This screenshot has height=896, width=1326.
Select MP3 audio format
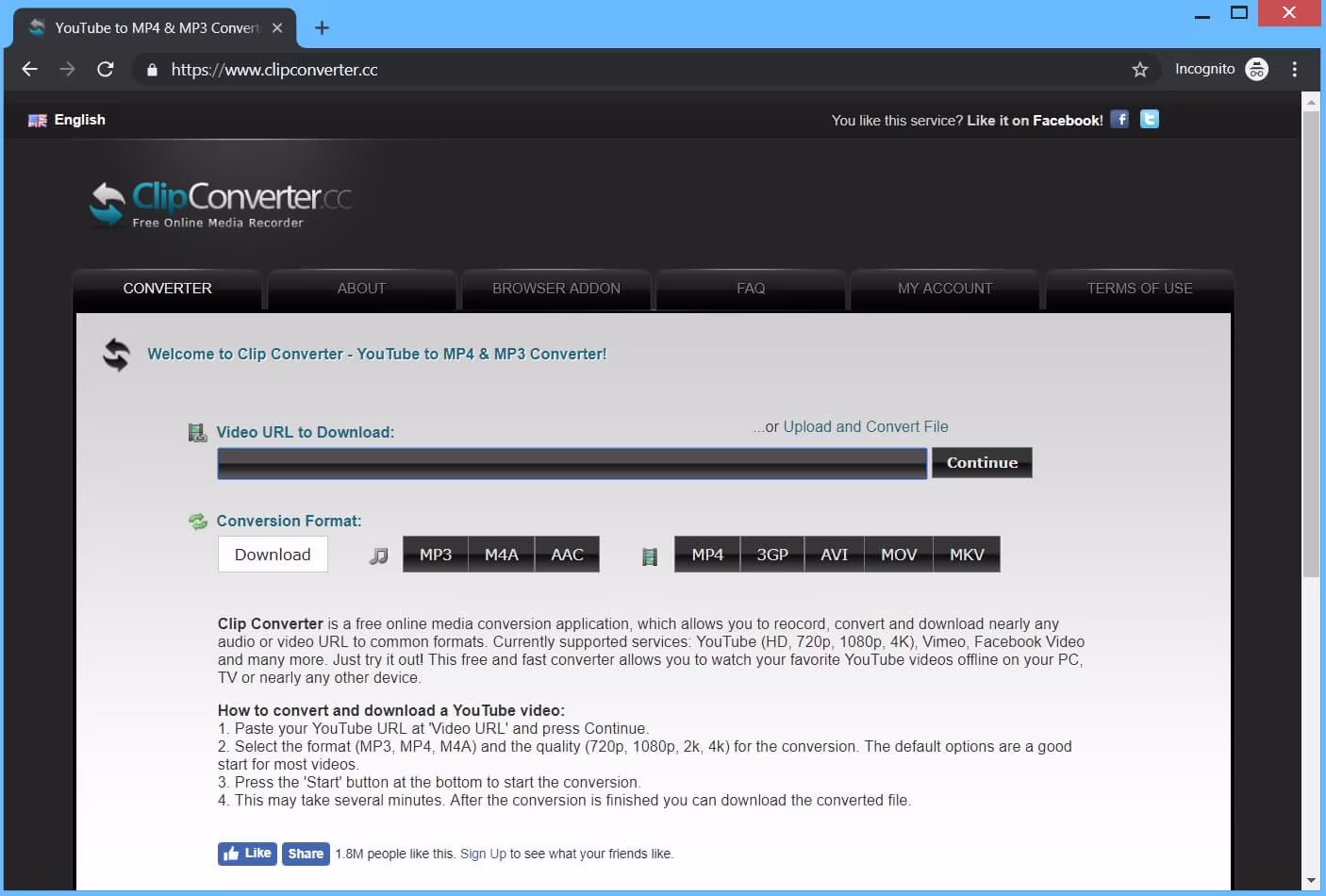pyautogui.click(x=436, y=555)
